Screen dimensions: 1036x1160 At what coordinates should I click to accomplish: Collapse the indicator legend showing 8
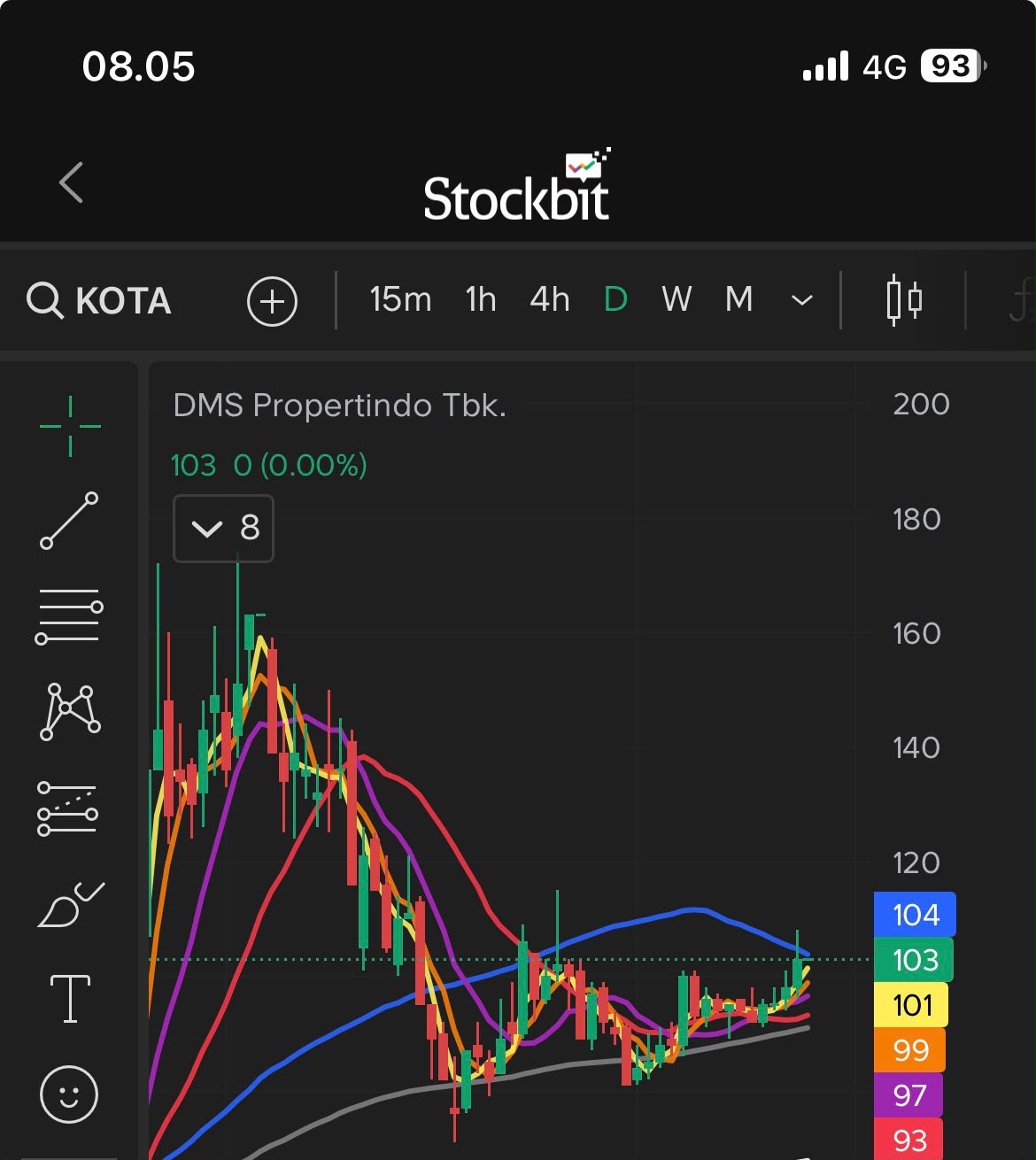click(224, 529)
